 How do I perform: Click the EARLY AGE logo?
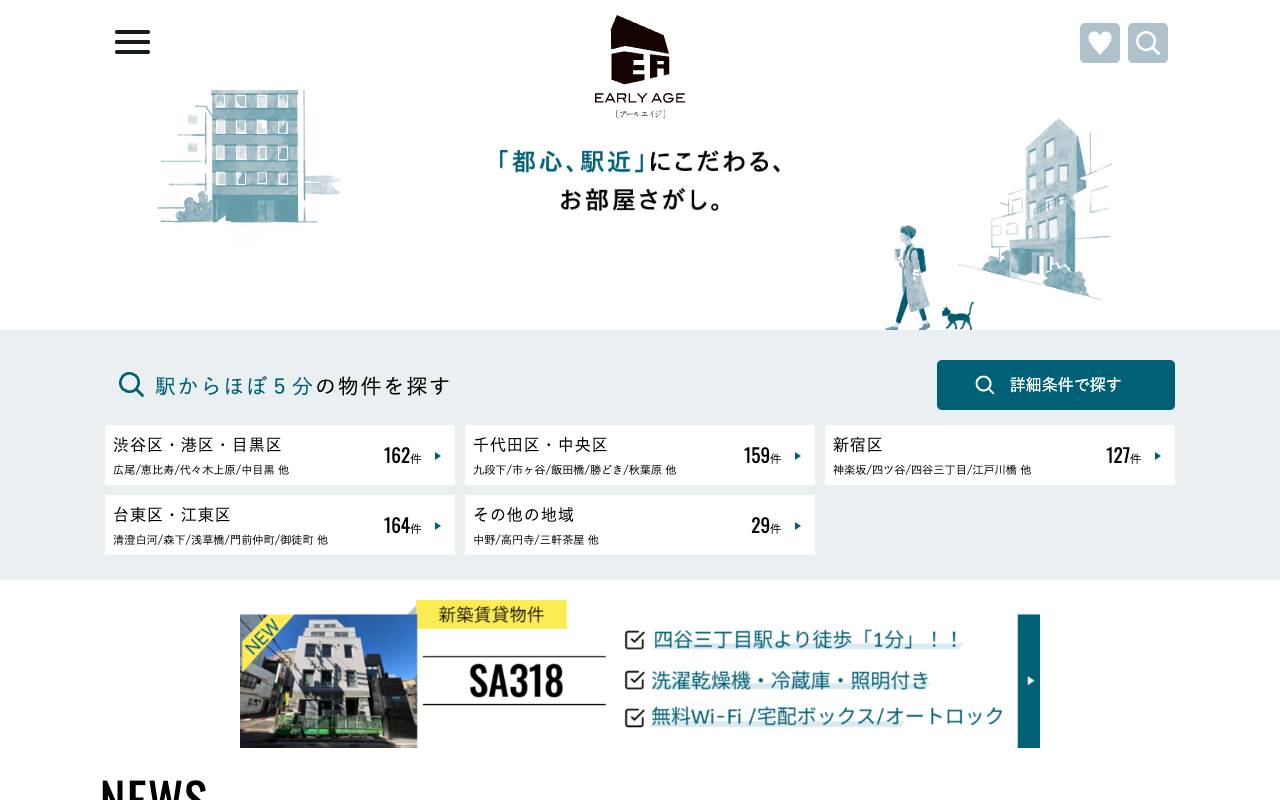(639, 63)
